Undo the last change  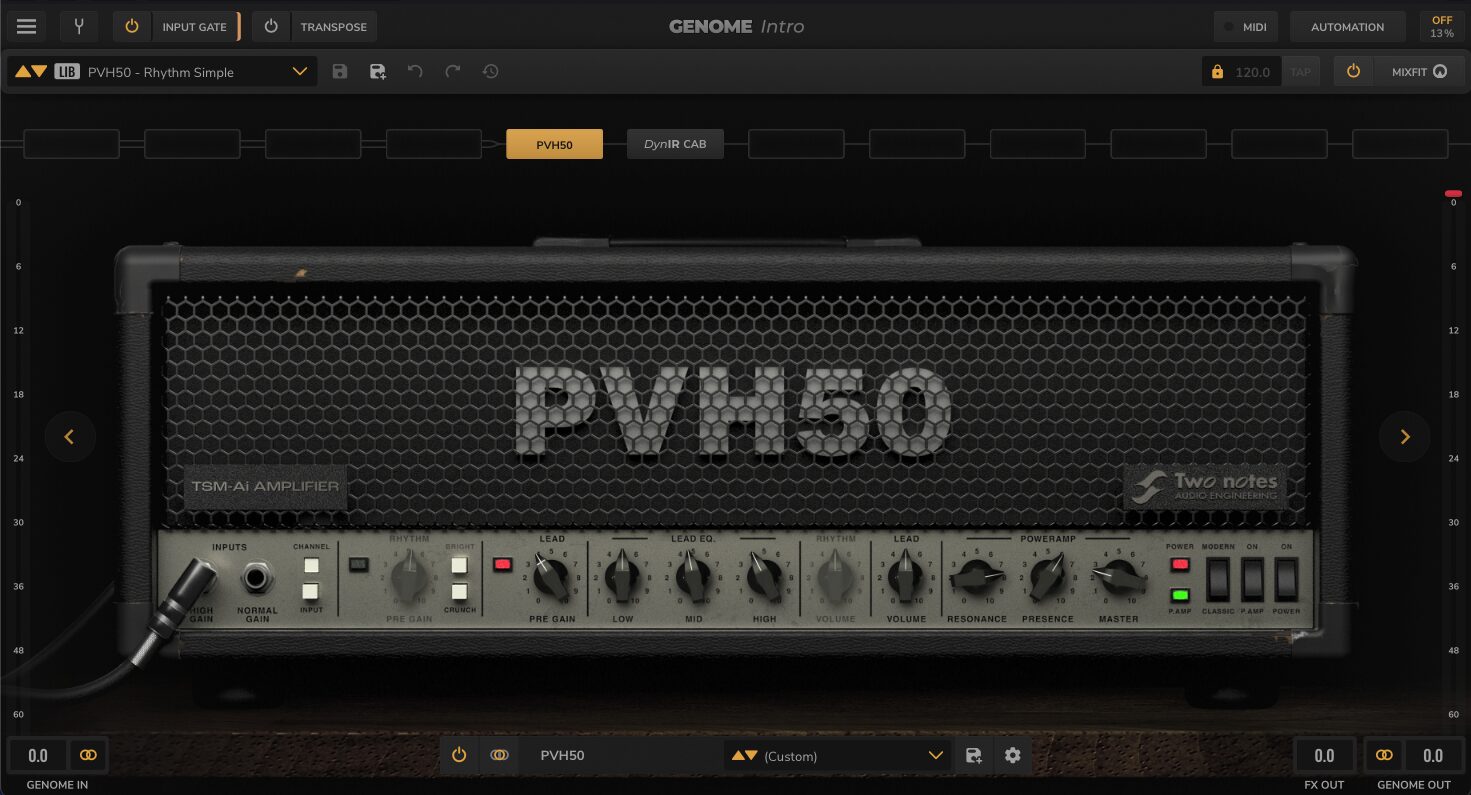(x=415, y=72)
